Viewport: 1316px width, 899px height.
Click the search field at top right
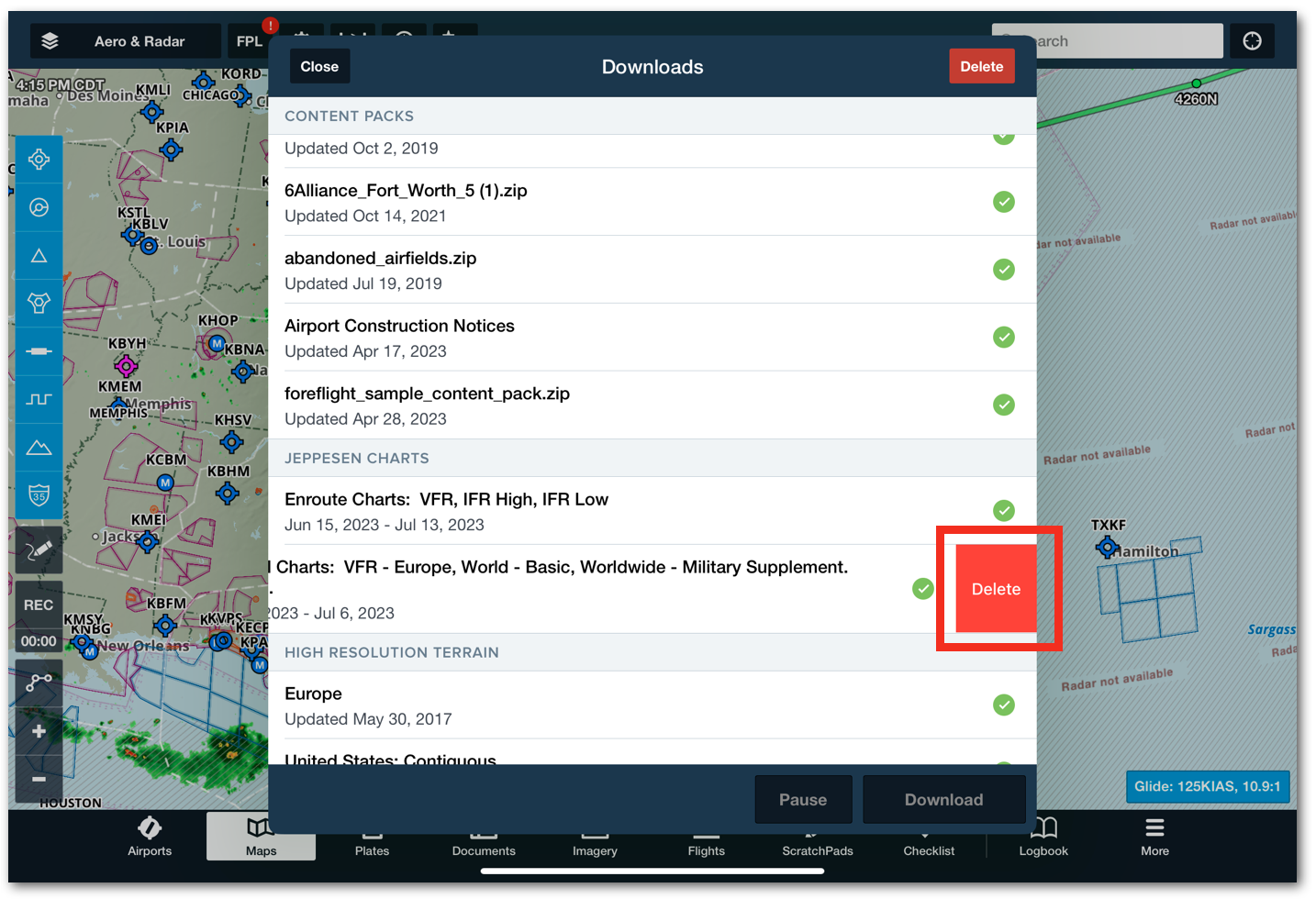(x=1107, y=41)
